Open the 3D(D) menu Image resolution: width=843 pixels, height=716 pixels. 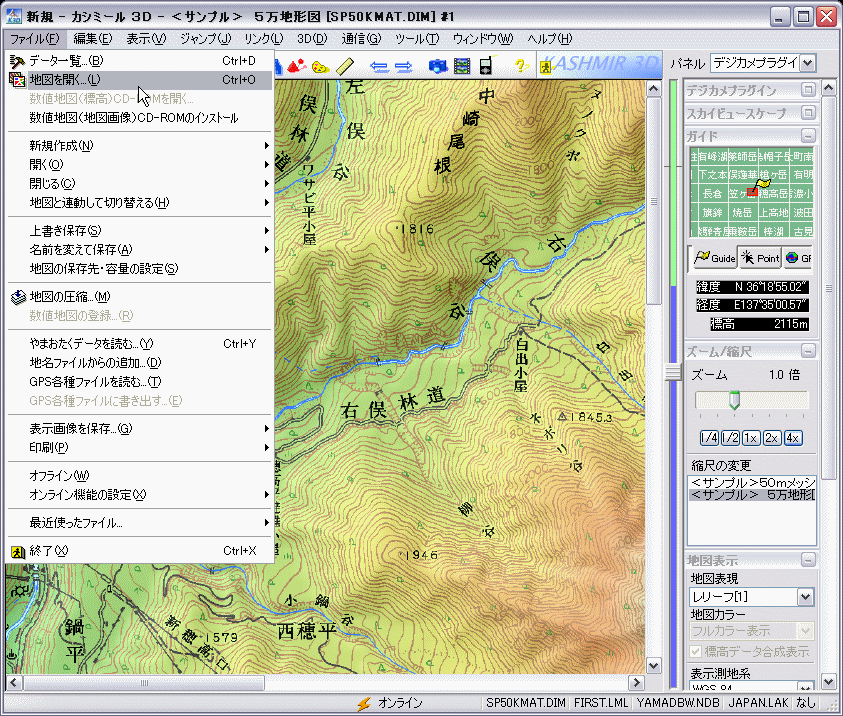coord(312,39)
